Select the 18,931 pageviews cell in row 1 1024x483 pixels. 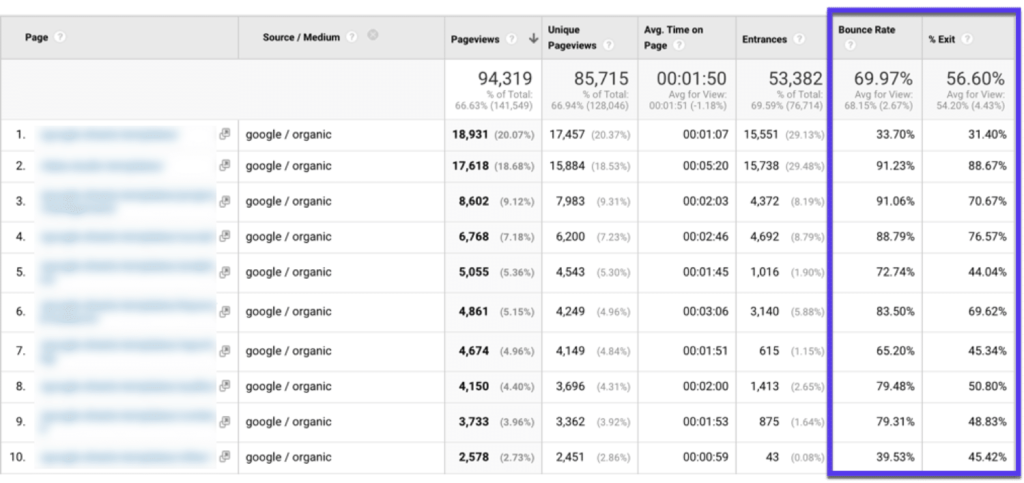(472, 134)
